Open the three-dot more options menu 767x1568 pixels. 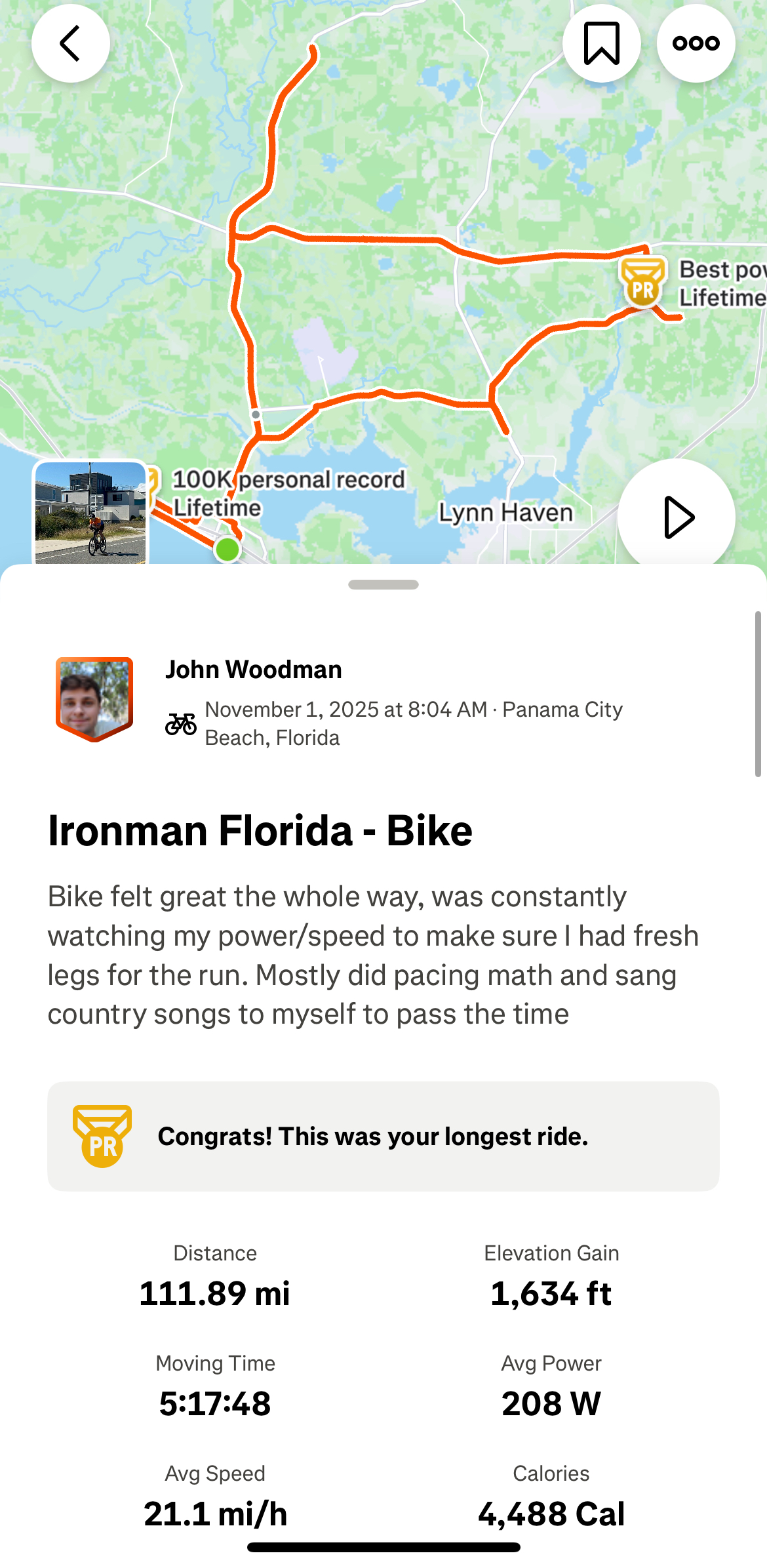point(696,43)
